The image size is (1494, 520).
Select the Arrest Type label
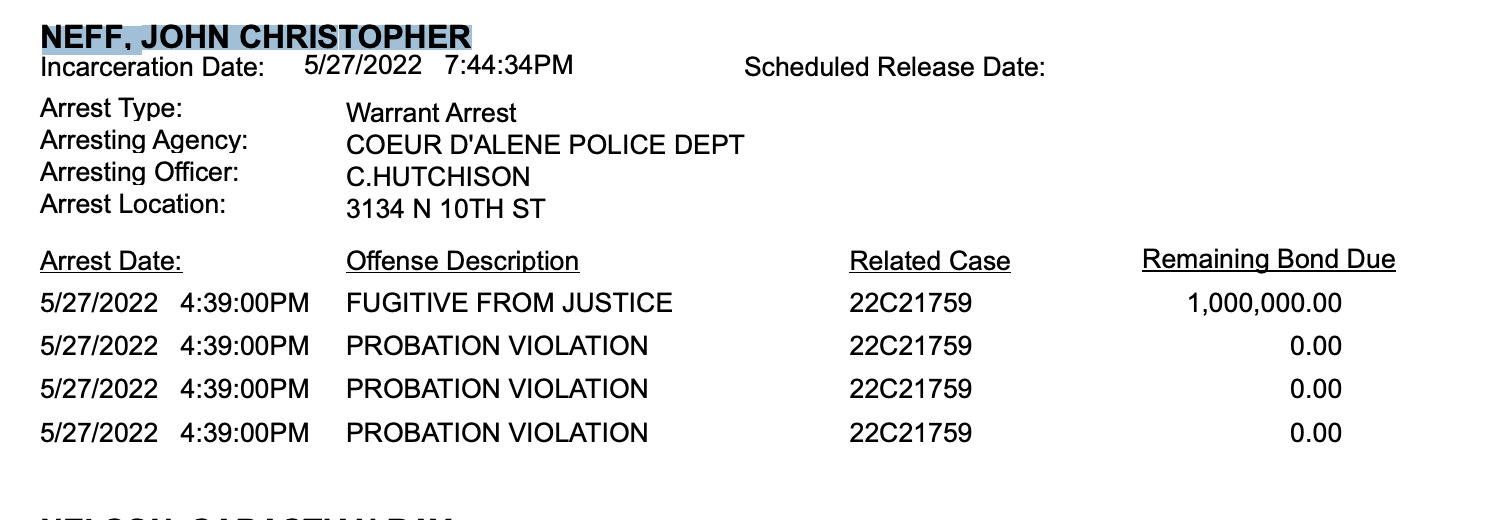[111, 108]
